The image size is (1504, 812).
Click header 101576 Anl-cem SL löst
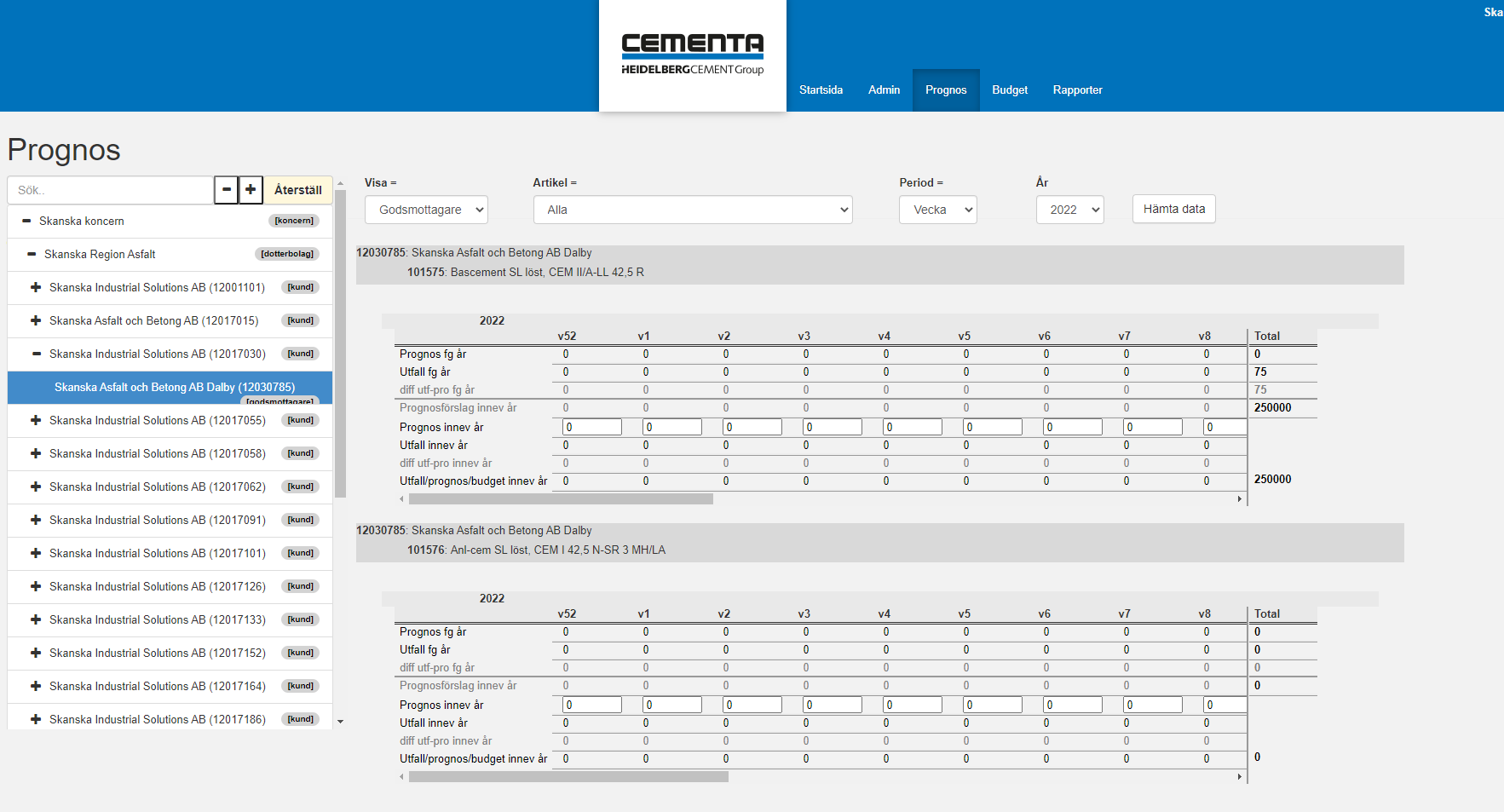coord(536,550)
